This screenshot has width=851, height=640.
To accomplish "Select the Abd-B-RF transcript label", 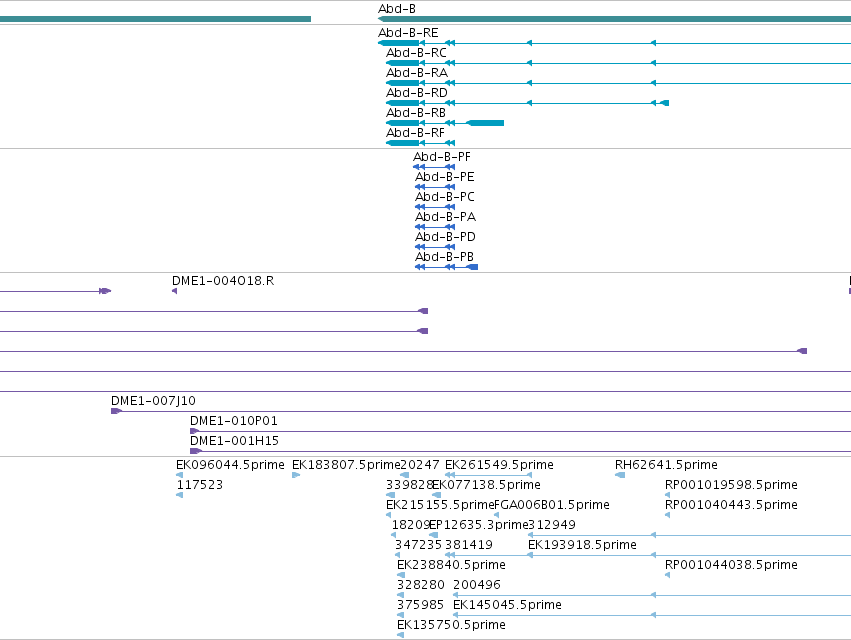I will [415, 133].
